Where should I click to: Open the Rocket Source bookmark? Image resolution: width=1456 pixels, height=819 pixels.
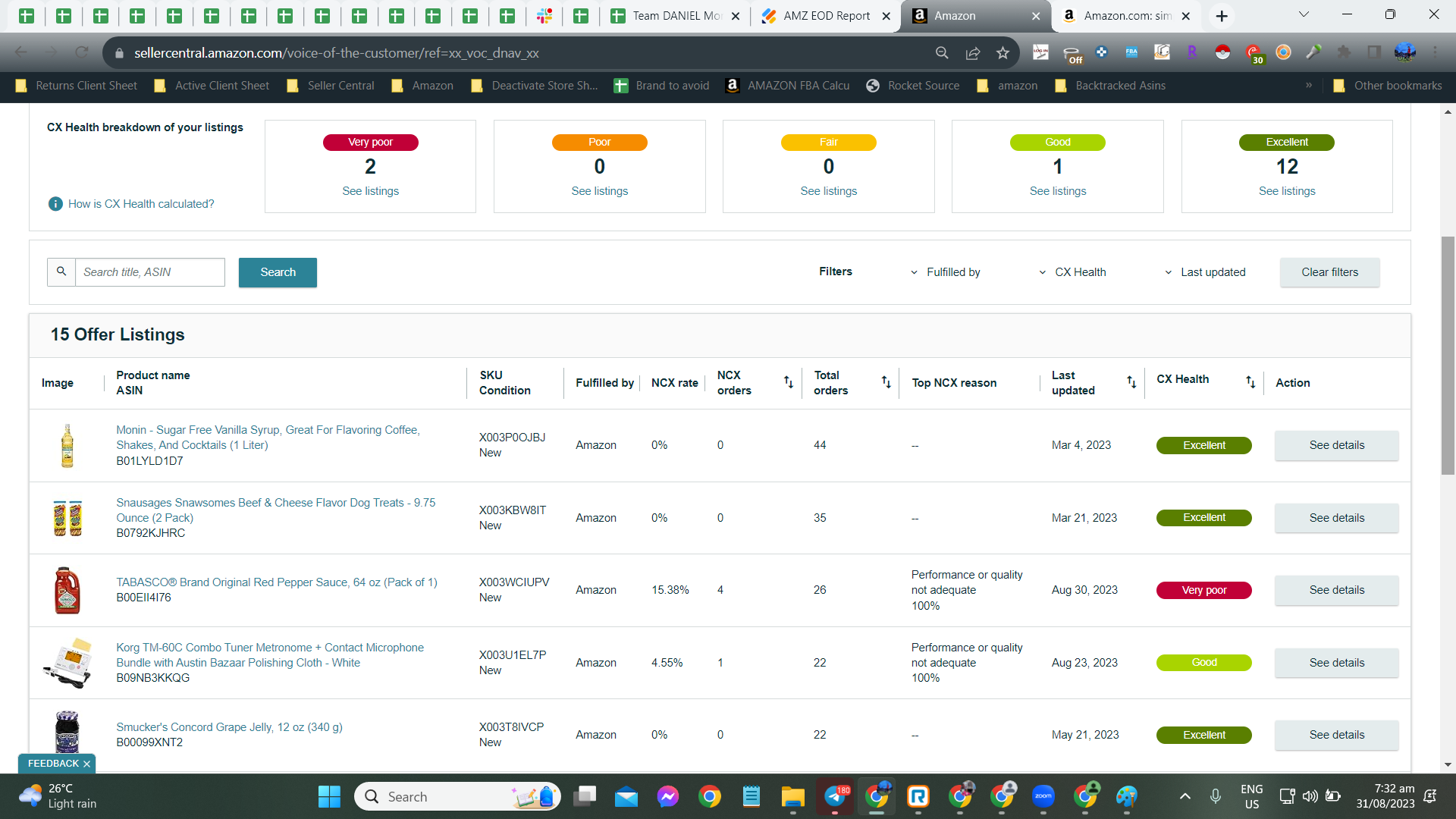[913, 86]
